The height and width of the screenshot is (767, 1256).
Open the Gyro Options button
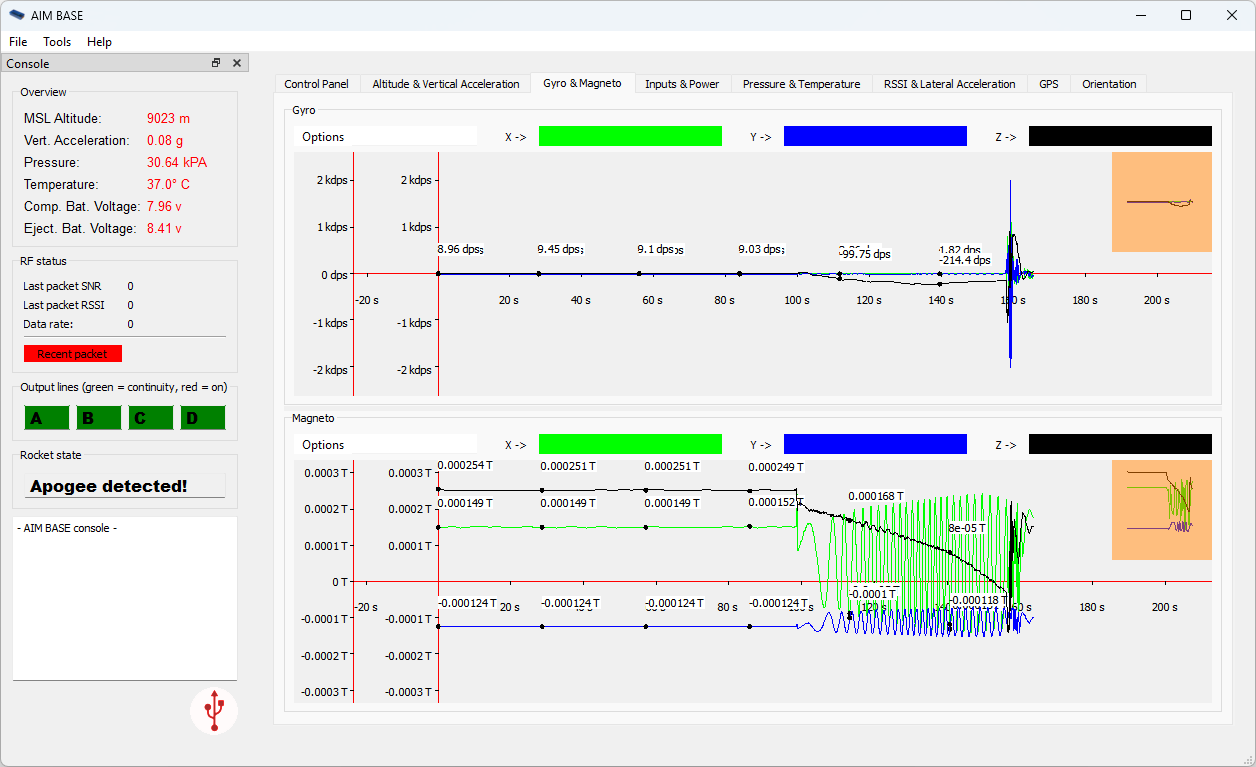tap(385, 137)
